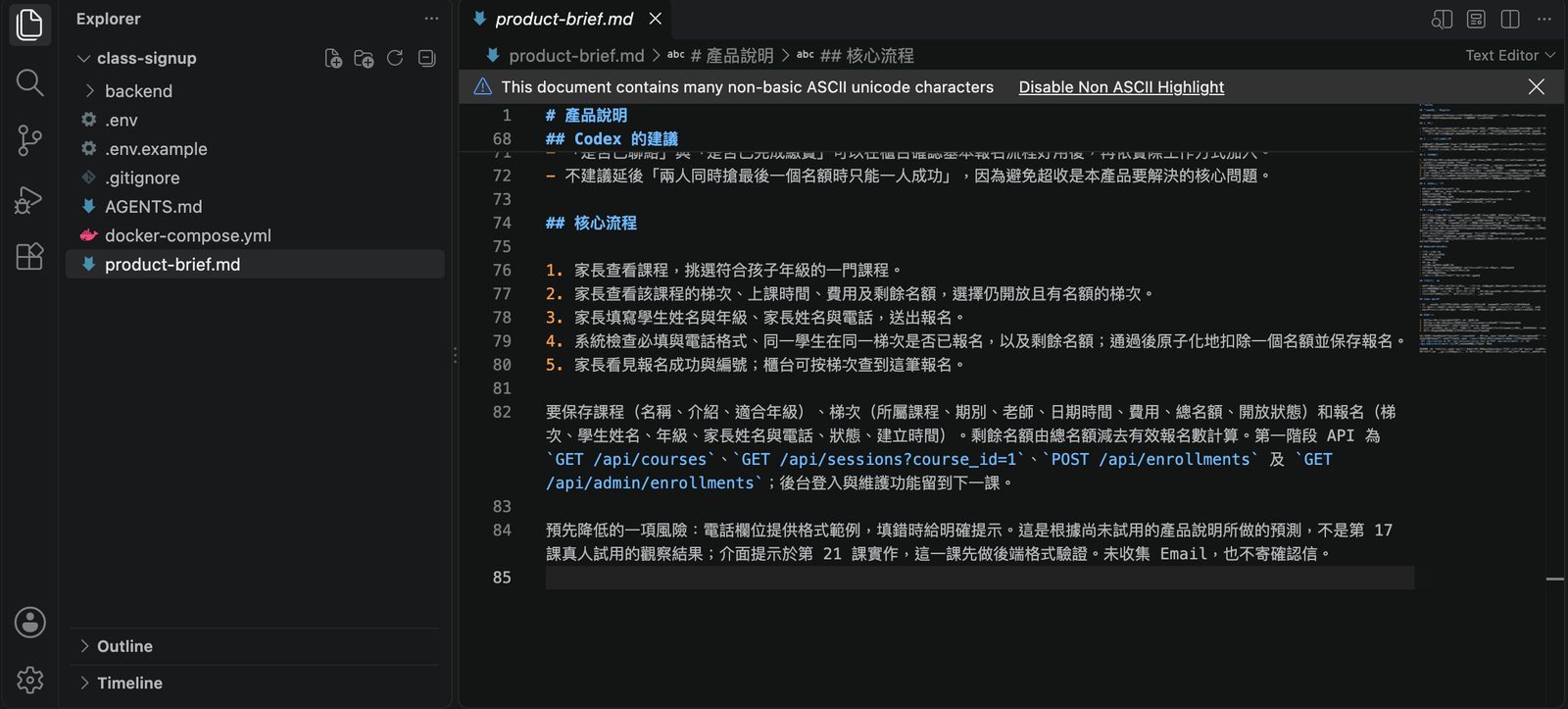This screenshot has width=1568, height=709.
Task: Open the Text Editor dropdown
Action: 1510,55
